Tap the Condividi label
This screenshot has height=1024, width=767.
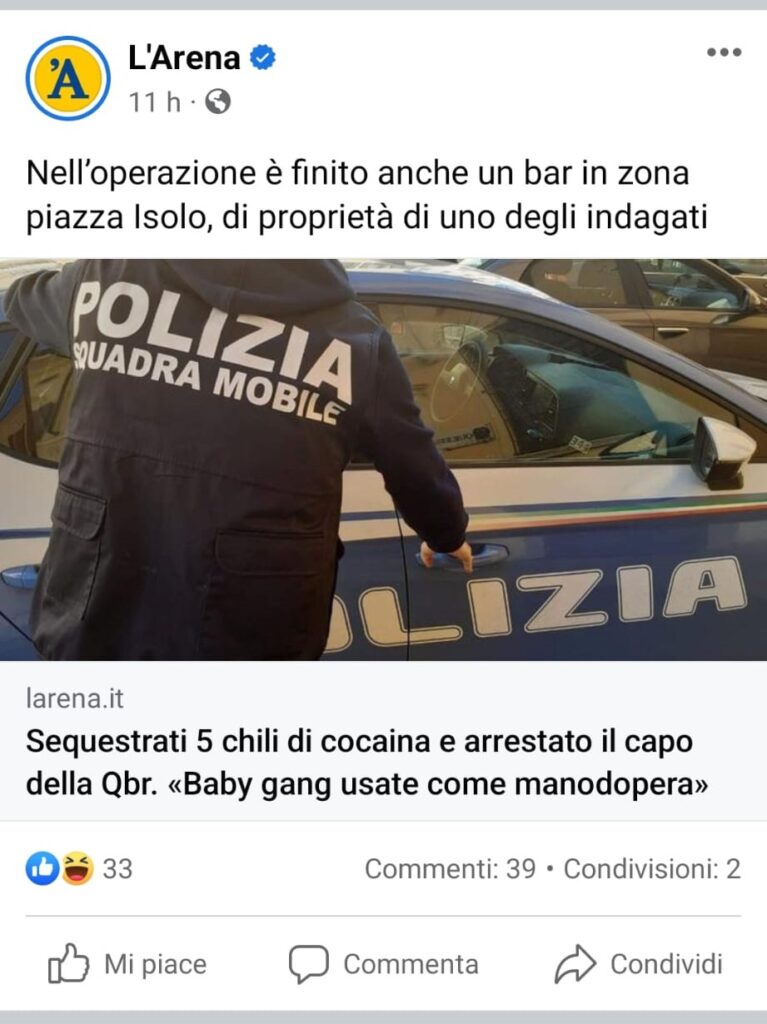pos(666,964)
